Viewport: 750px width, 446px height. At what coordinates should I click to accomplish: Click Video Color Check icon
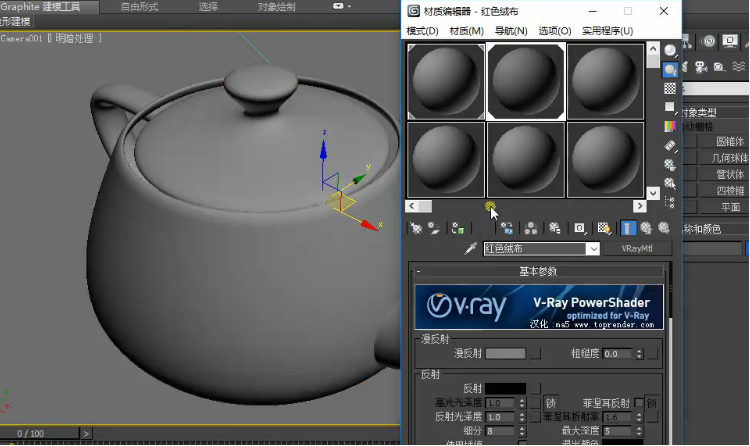(x=670, y=126)
